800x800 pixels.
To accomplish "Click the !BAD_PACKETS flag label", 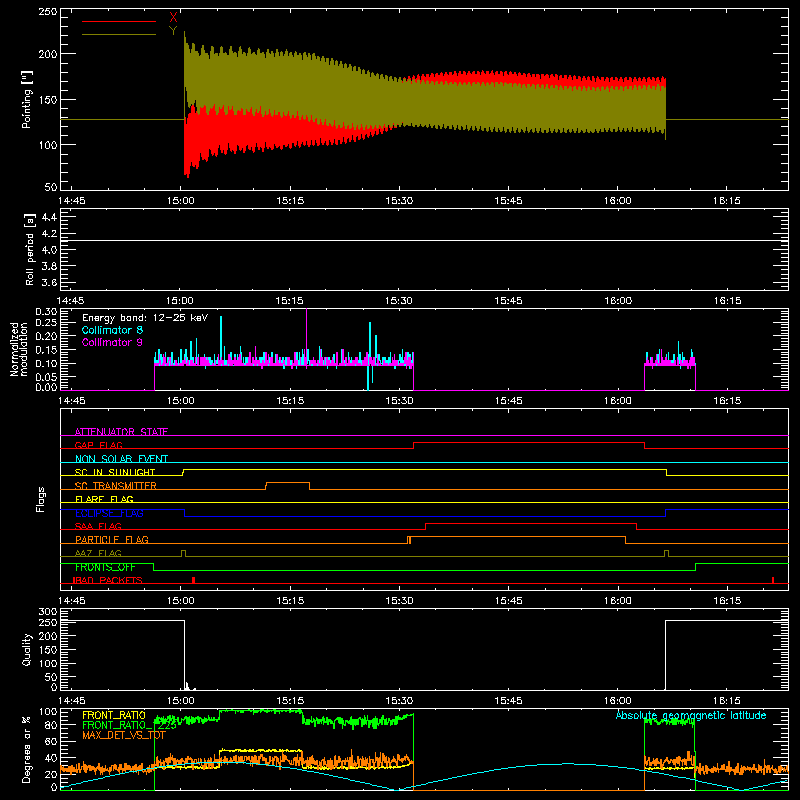I will click(108, 580).
